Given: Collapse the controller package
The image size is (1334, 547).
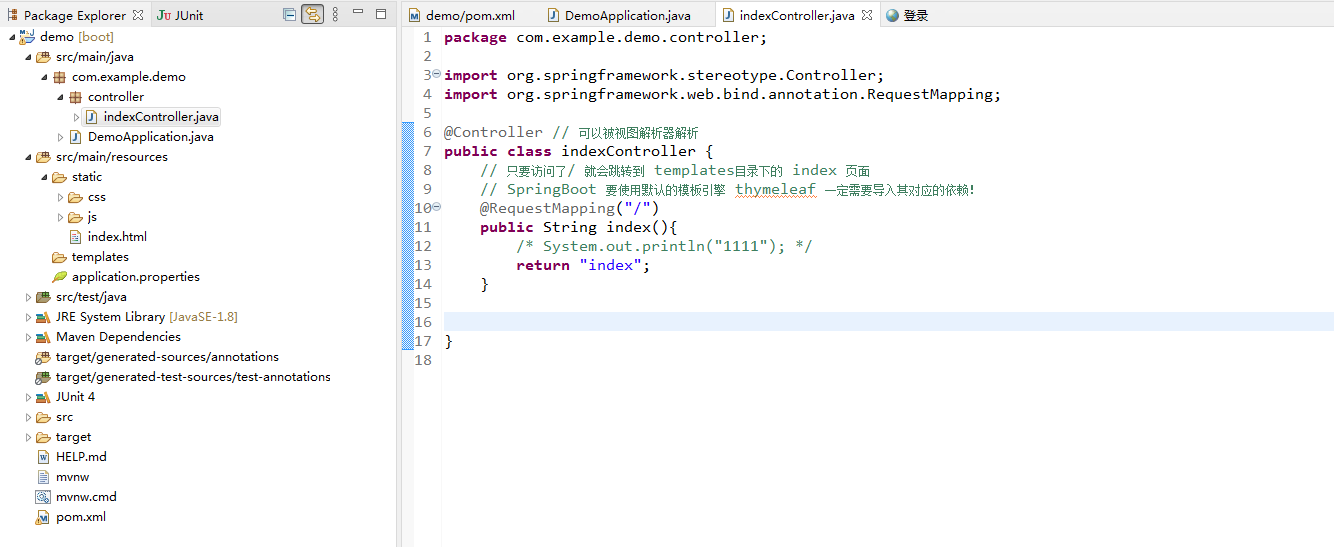Looking at the screenshot, I should coord(60,97).
